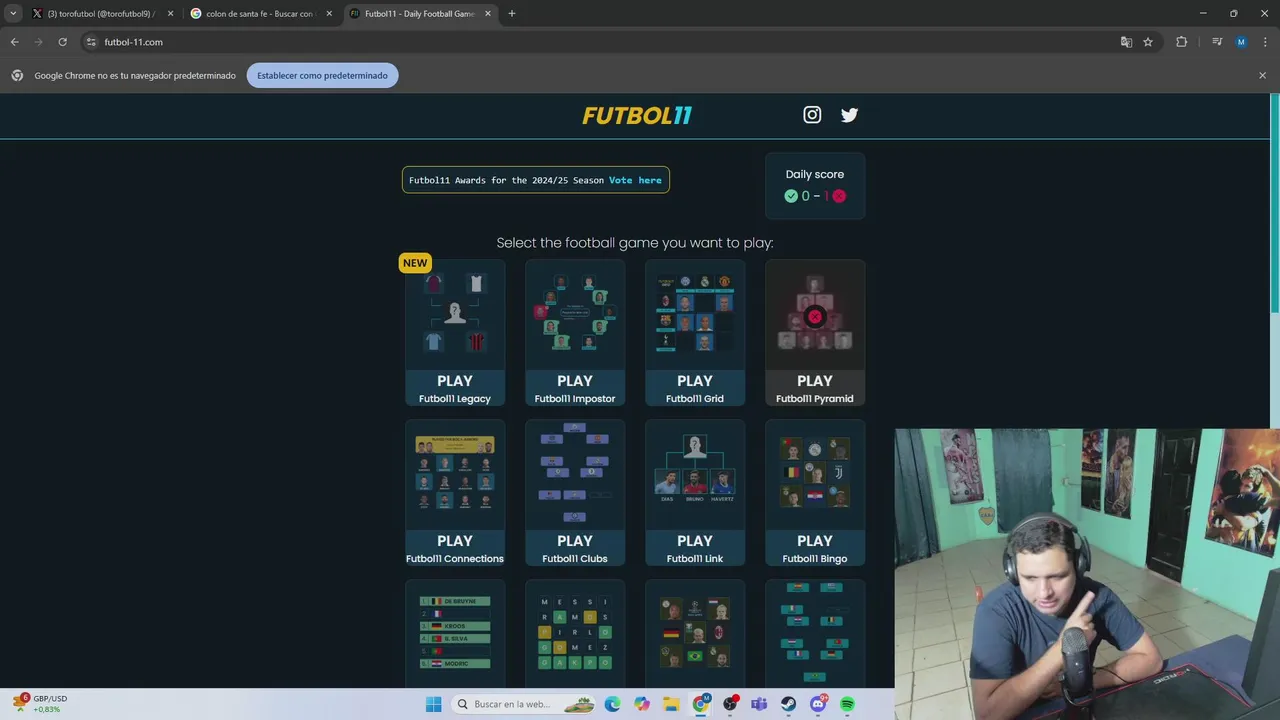This screenshot has height=720, width=1280.
Task: Click the 'Buscar en la web' taskbar search
Action: (x=524, y=704)
